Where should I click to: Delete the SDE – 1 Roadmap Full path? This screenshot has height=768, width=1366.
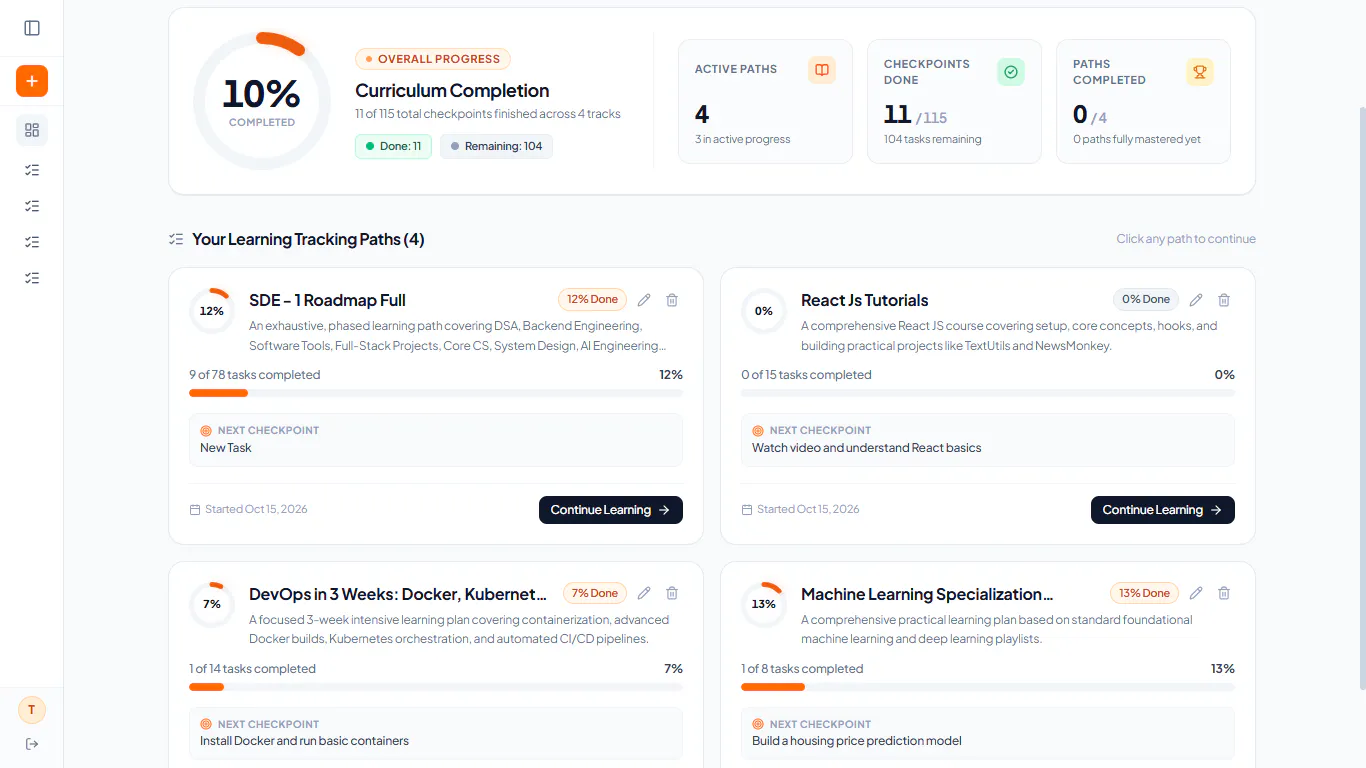(672, 300)
